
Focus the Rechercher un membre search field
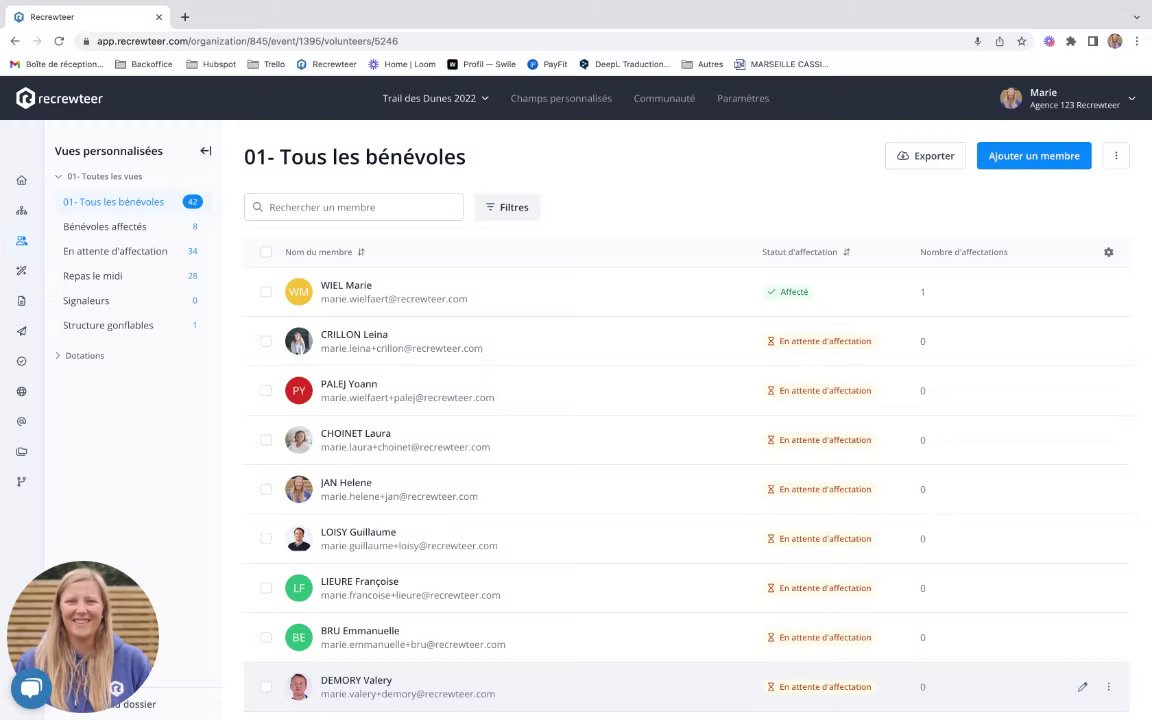[x=353, y=207]
